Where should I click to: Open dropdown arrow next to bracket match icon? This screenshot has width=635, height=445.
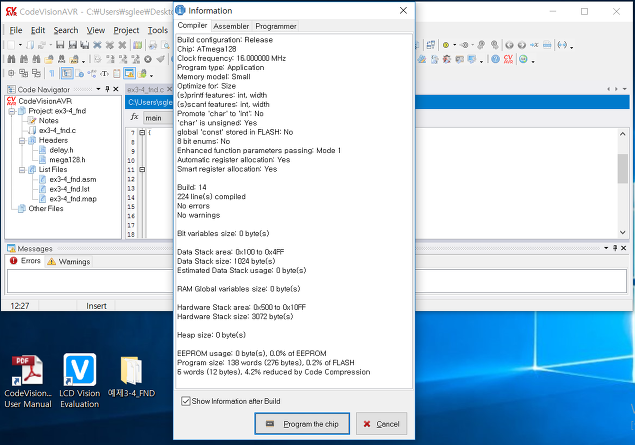tap(571, 47)
